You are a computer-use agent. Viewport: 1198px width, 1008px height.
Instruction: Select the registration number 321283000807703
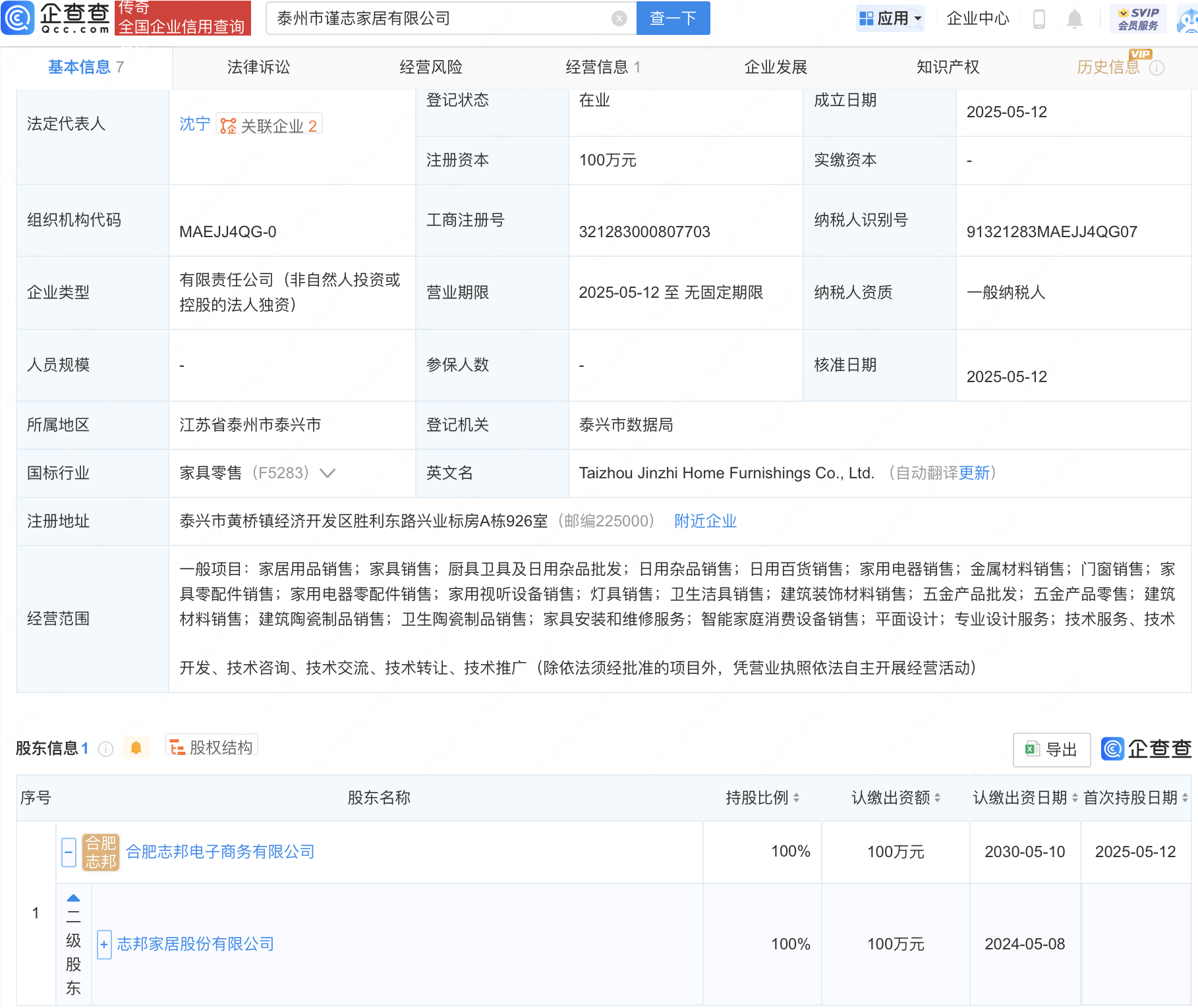644,232
